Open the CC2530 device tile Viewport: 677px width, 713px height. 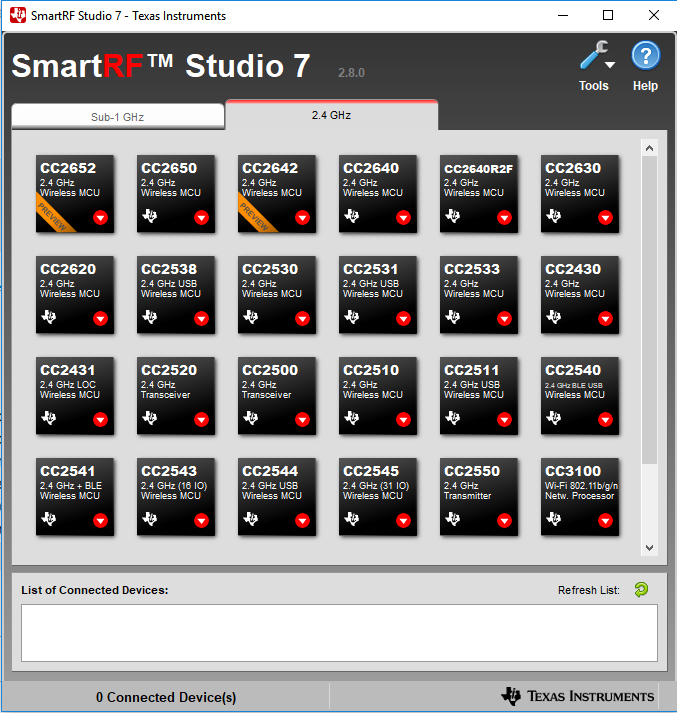[277, 295]
